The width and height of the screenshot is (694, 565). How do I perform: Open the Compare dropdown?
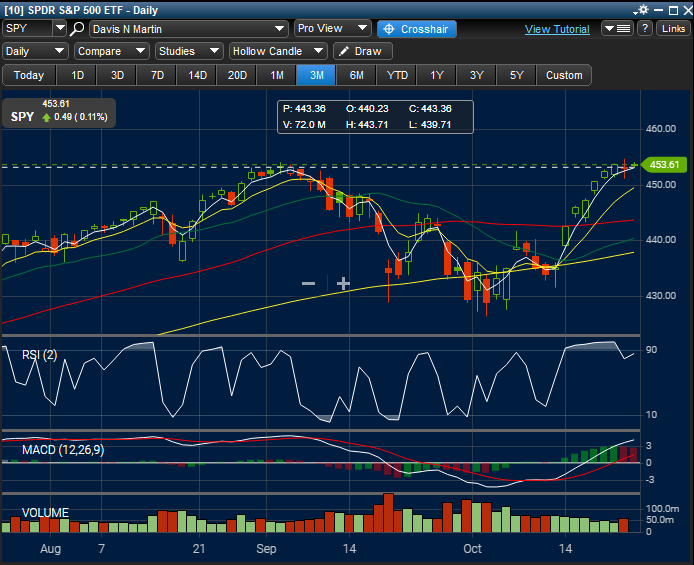pos(111,51)
